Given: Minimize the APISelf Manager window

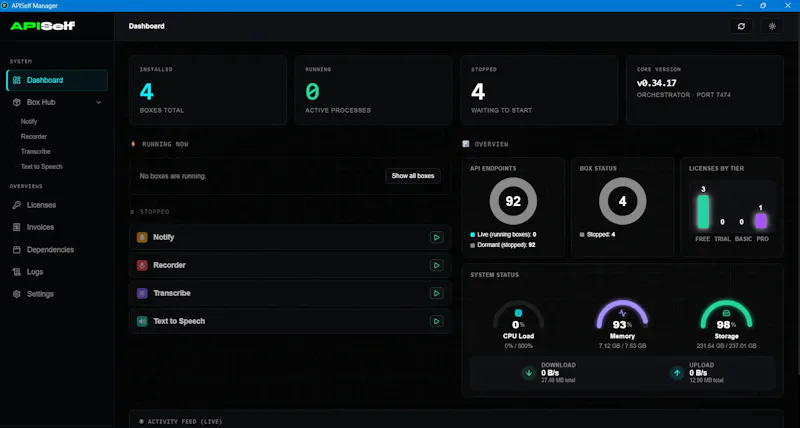Looking at the screenshot, I should pyautogui.click(x=739, y=6).
